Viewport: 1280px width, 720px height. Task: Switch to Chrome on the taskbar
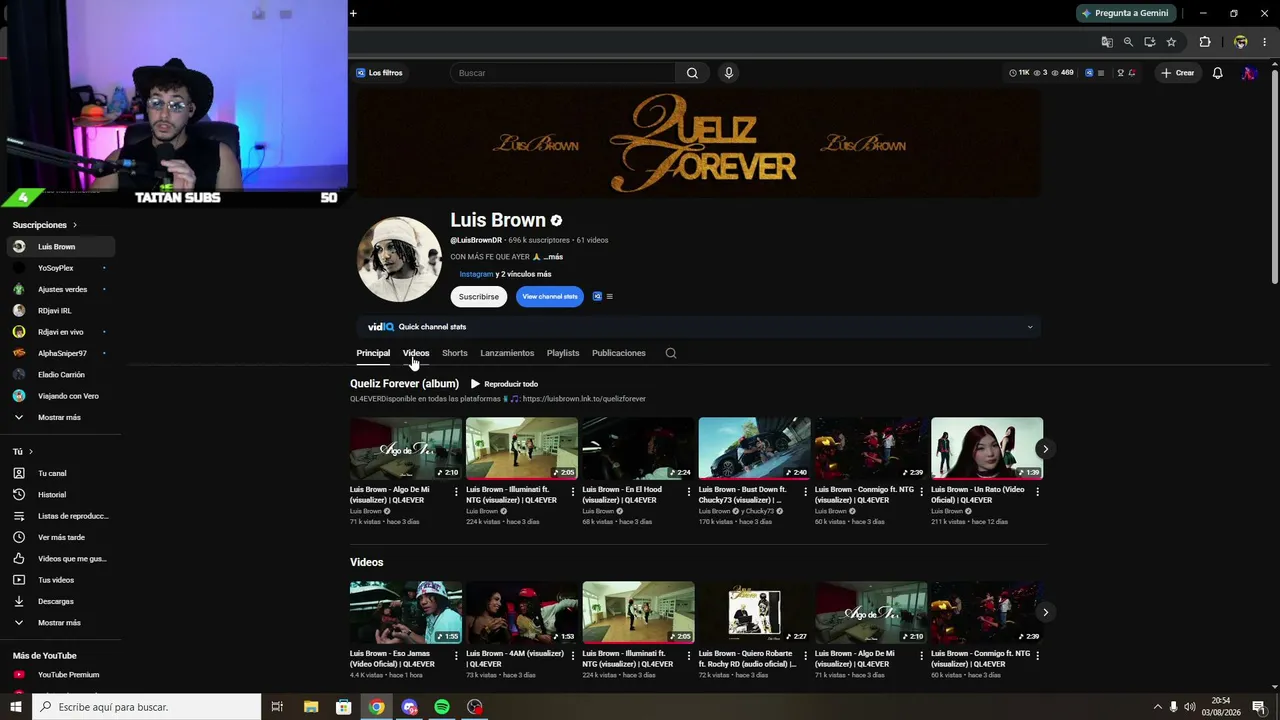coord(376,707)
